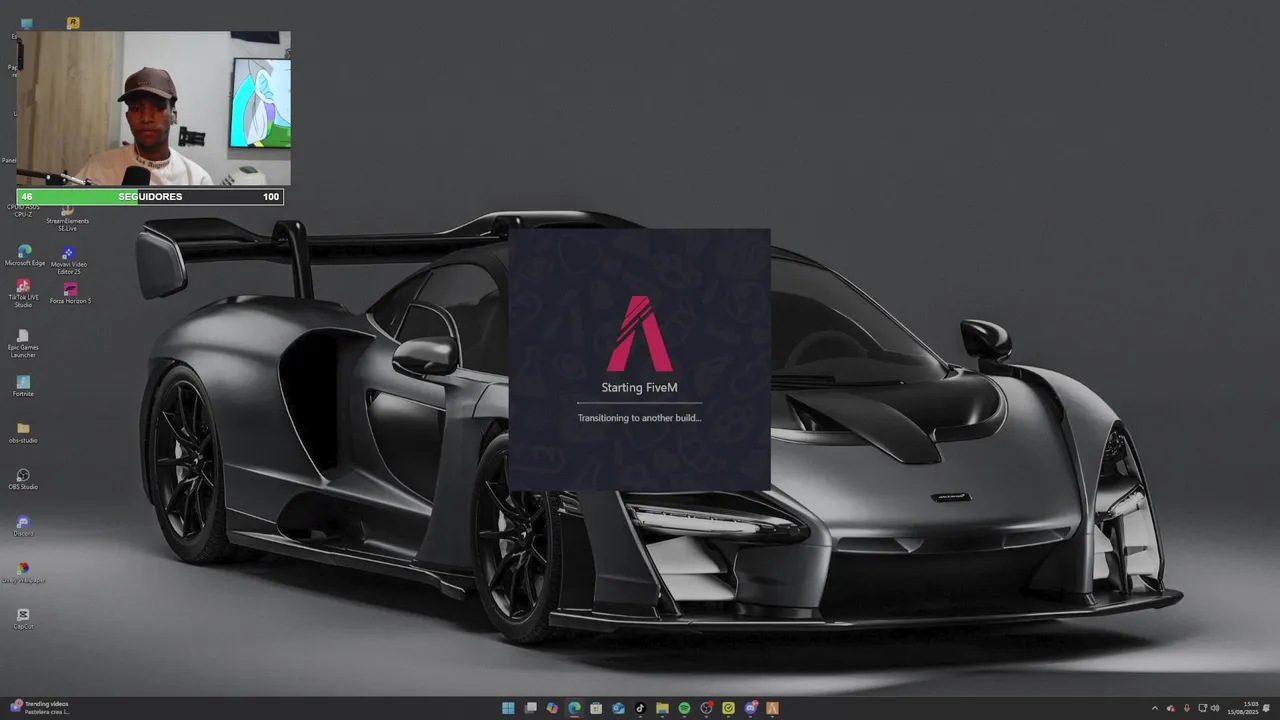
Task: Switch to Discord in the taskbar
Action: pos(750,708)
